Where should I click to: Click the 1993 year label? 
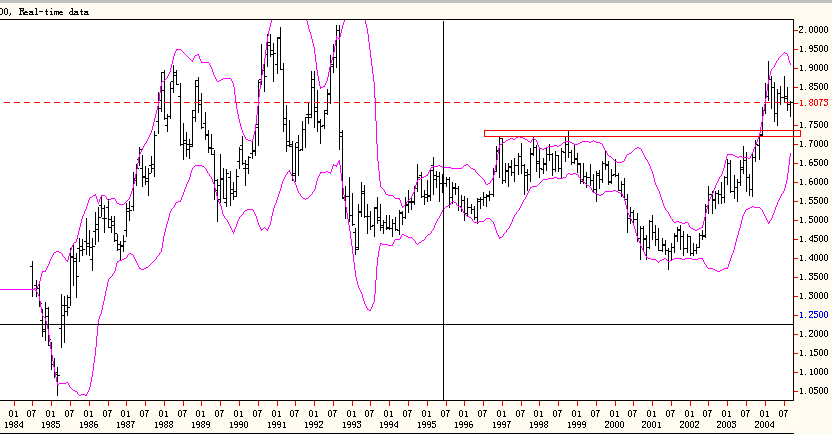pos(351,424)
